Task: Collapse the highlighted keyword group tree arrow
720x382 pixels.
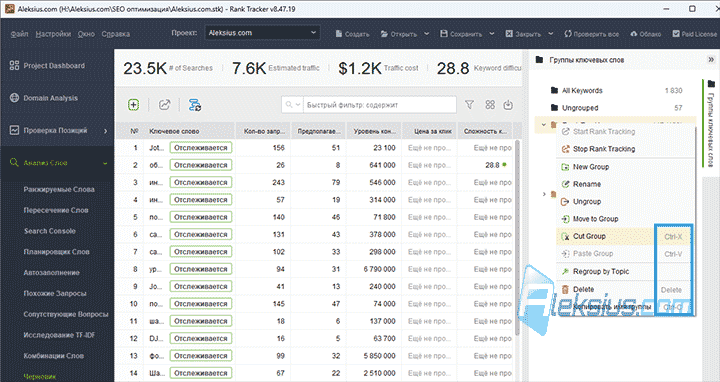Action: pos(544,124)
